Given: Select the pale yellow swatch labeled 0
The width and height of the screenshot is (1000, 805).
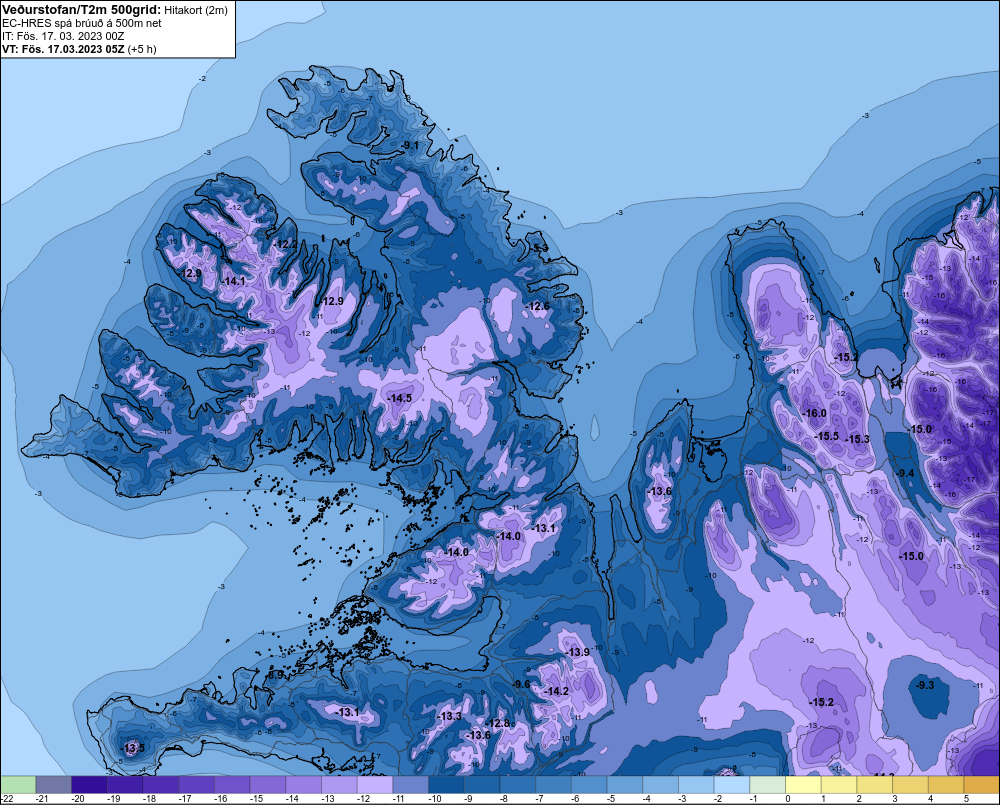Looking at the screenshot, I should tap(804, 785).
